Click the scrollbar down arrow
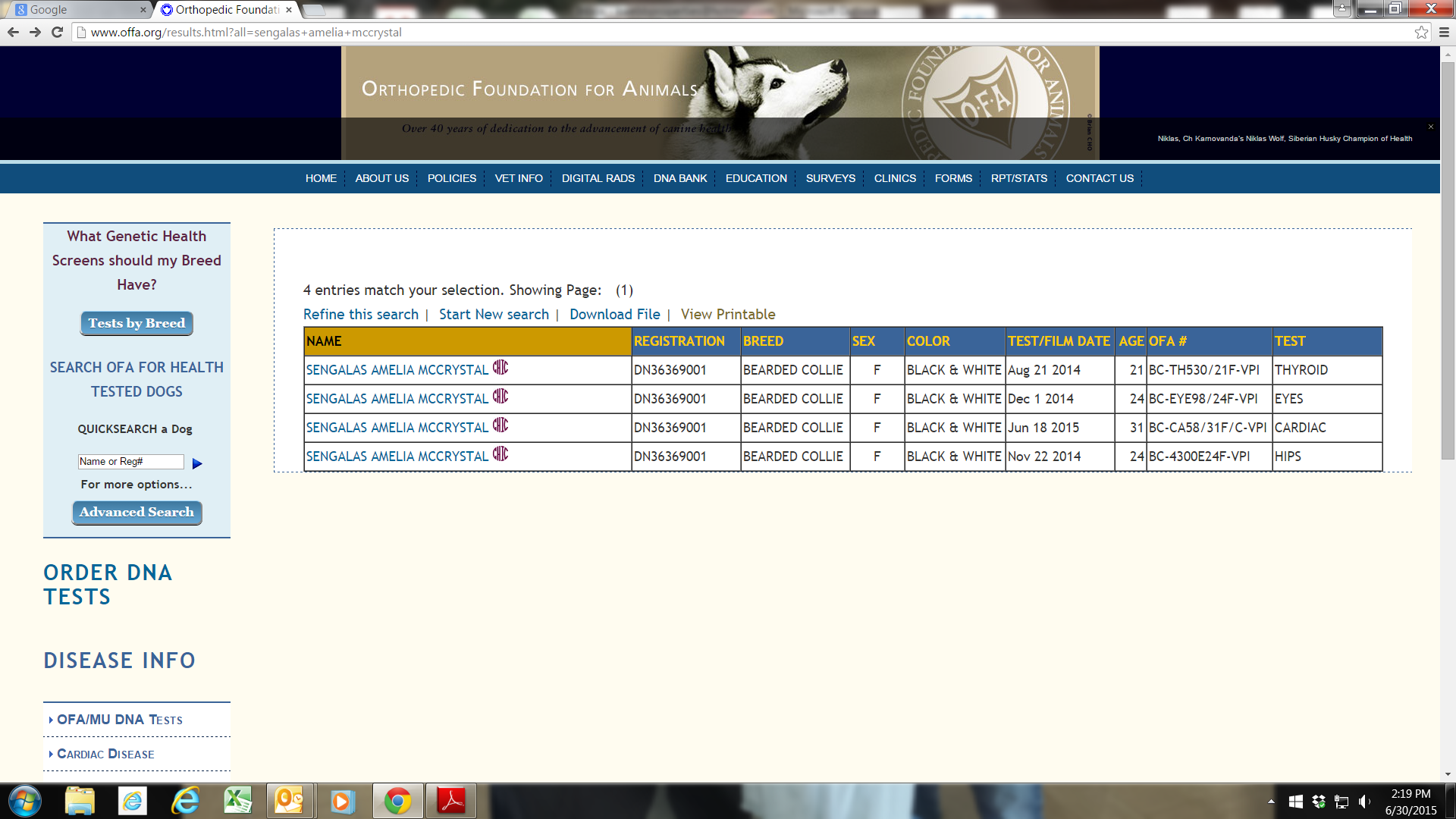 1448,774
